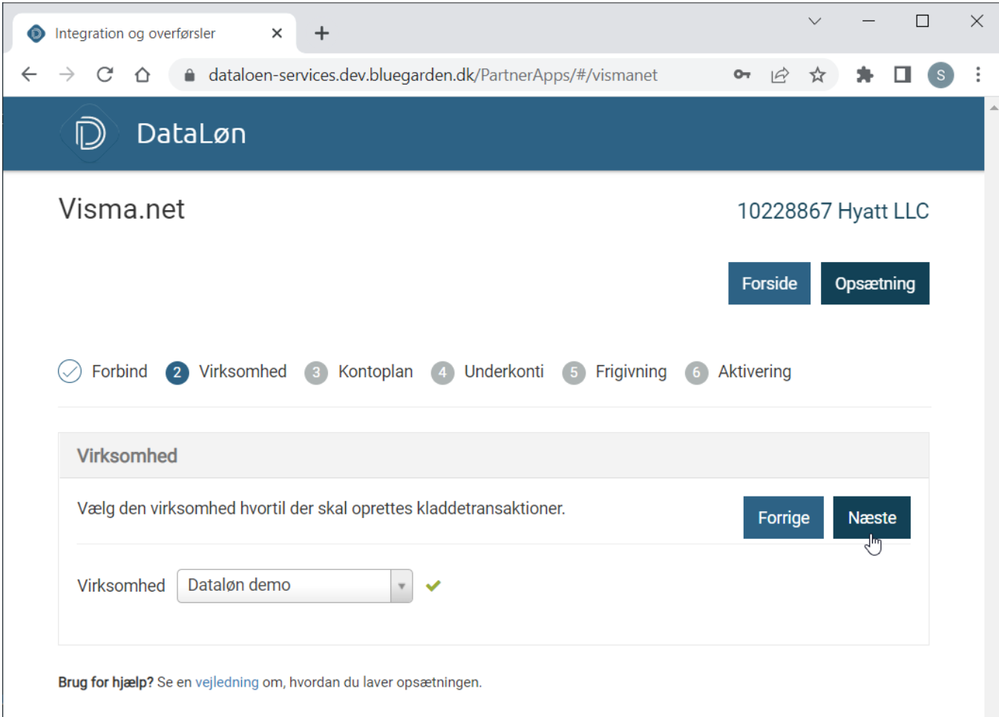
Task: Click the Virksomhed panel header
Action: [x=494, y=456]
